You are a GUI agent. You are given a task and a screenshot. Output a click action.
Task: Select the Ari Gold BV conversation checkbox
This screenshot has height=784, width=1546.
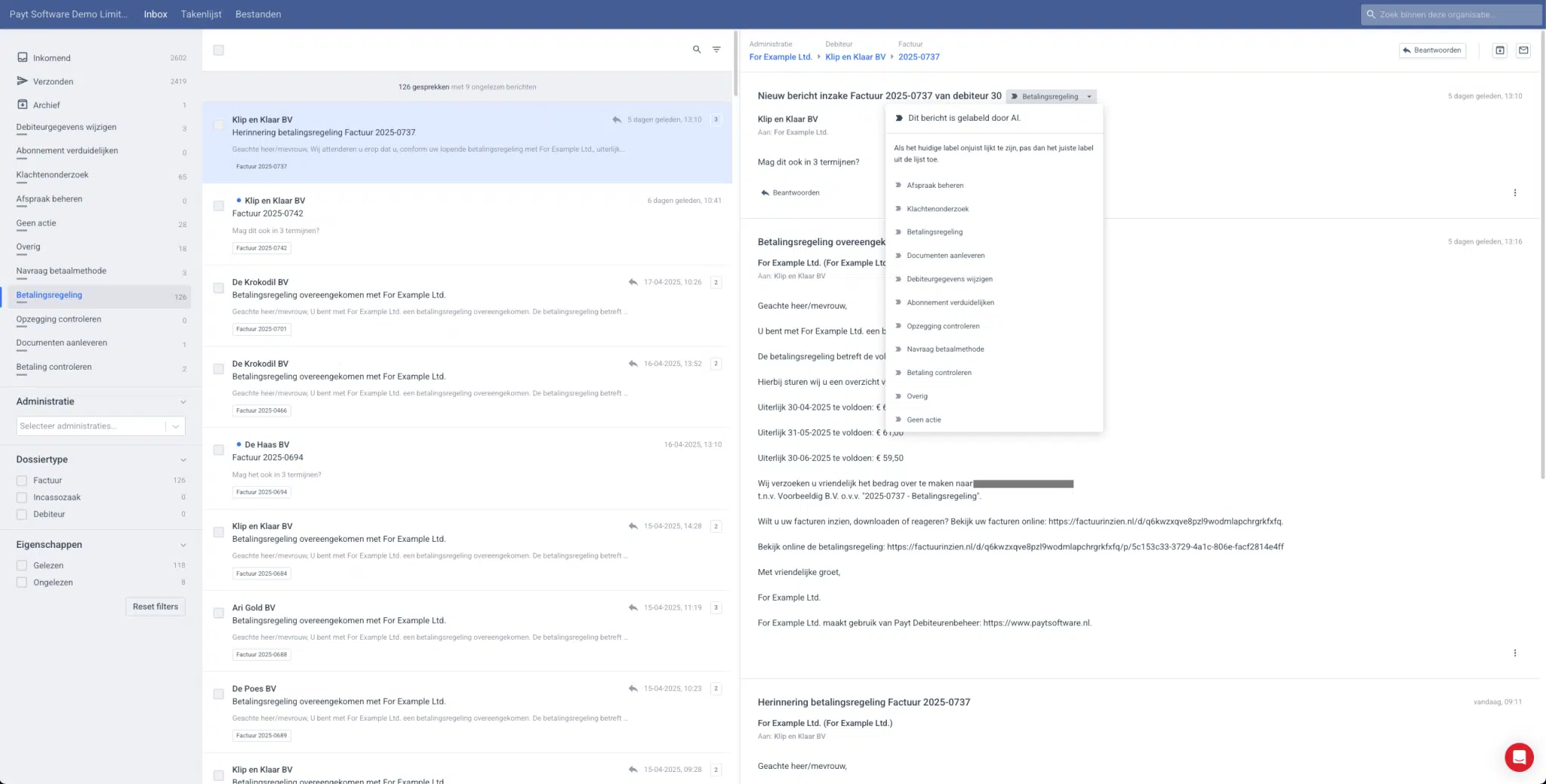(x=218, y=613)
